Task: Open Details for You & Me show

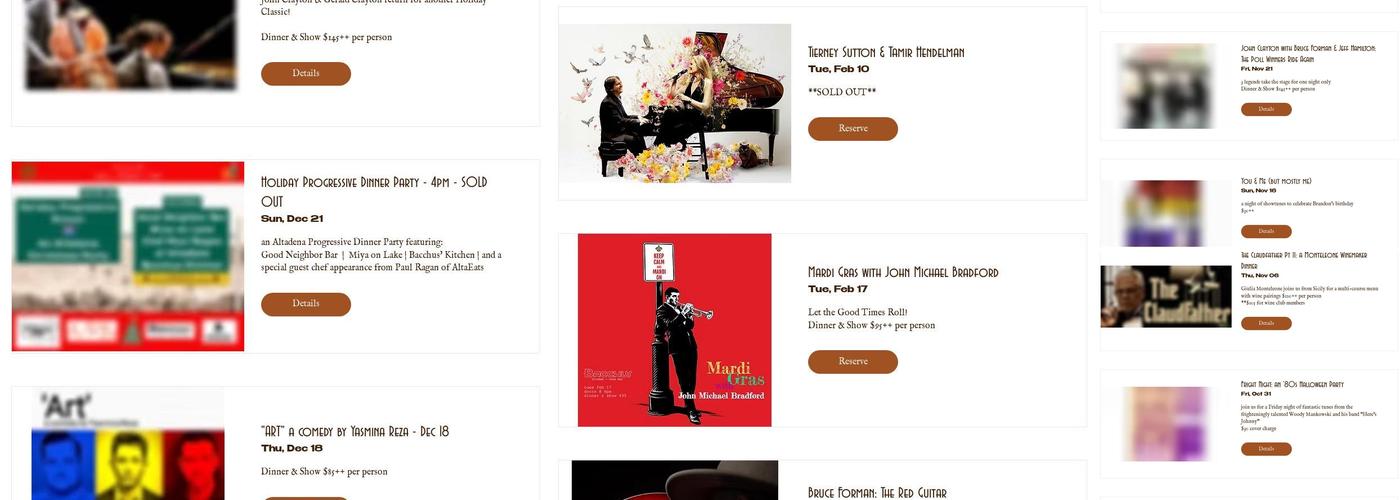Action: (1266, 231)
